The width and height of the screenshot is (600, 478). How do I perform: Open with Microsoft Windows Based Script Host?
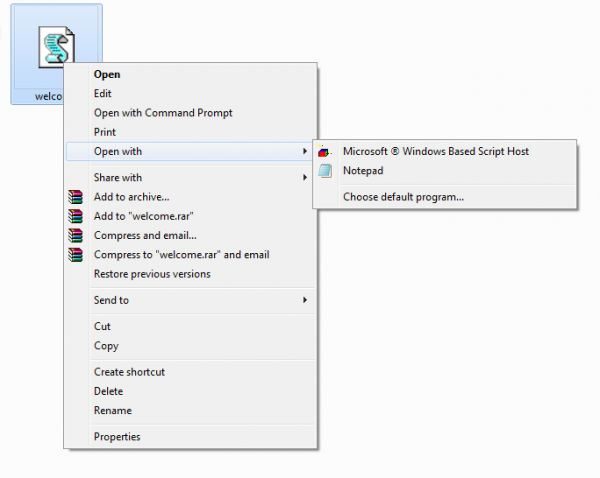[x=445, y=152]
